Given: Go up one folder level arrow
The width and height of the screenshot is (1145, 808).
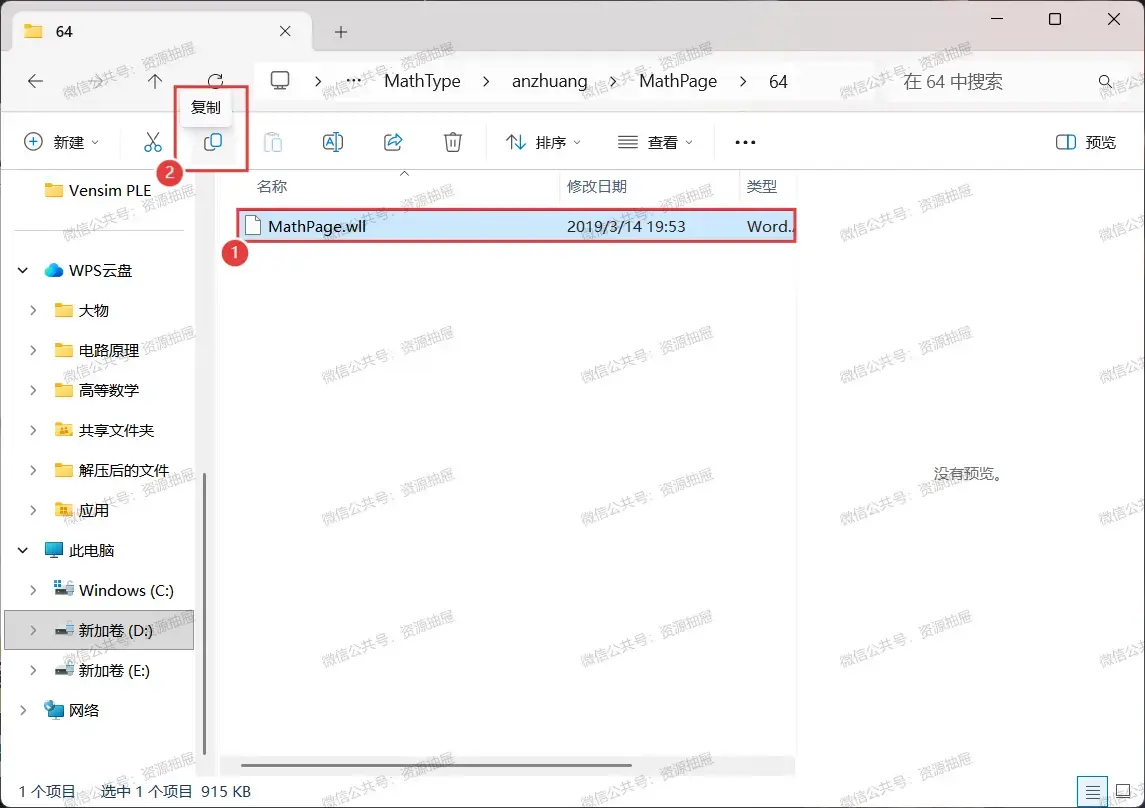Looking at the screenshot, I should pyautogui.click(x=155, y=81).
